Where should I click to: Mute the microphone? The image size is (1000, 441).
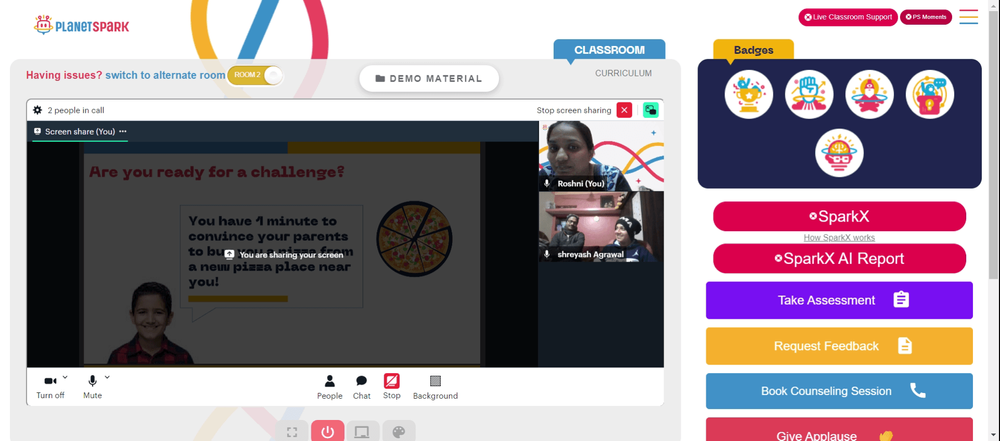(x=92, y=387)
